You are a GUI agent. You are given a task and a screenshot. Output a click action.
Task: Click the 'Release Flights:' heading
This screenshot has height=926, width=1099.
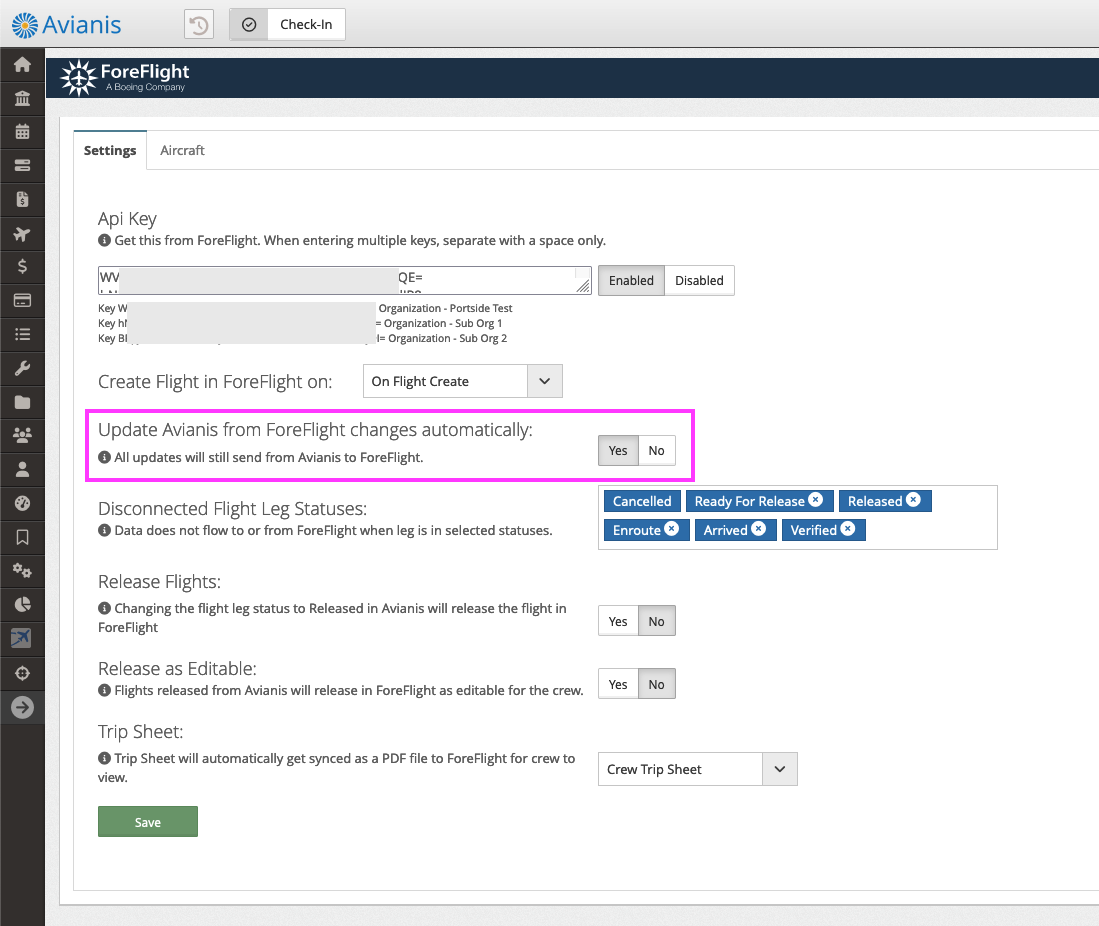160,582
